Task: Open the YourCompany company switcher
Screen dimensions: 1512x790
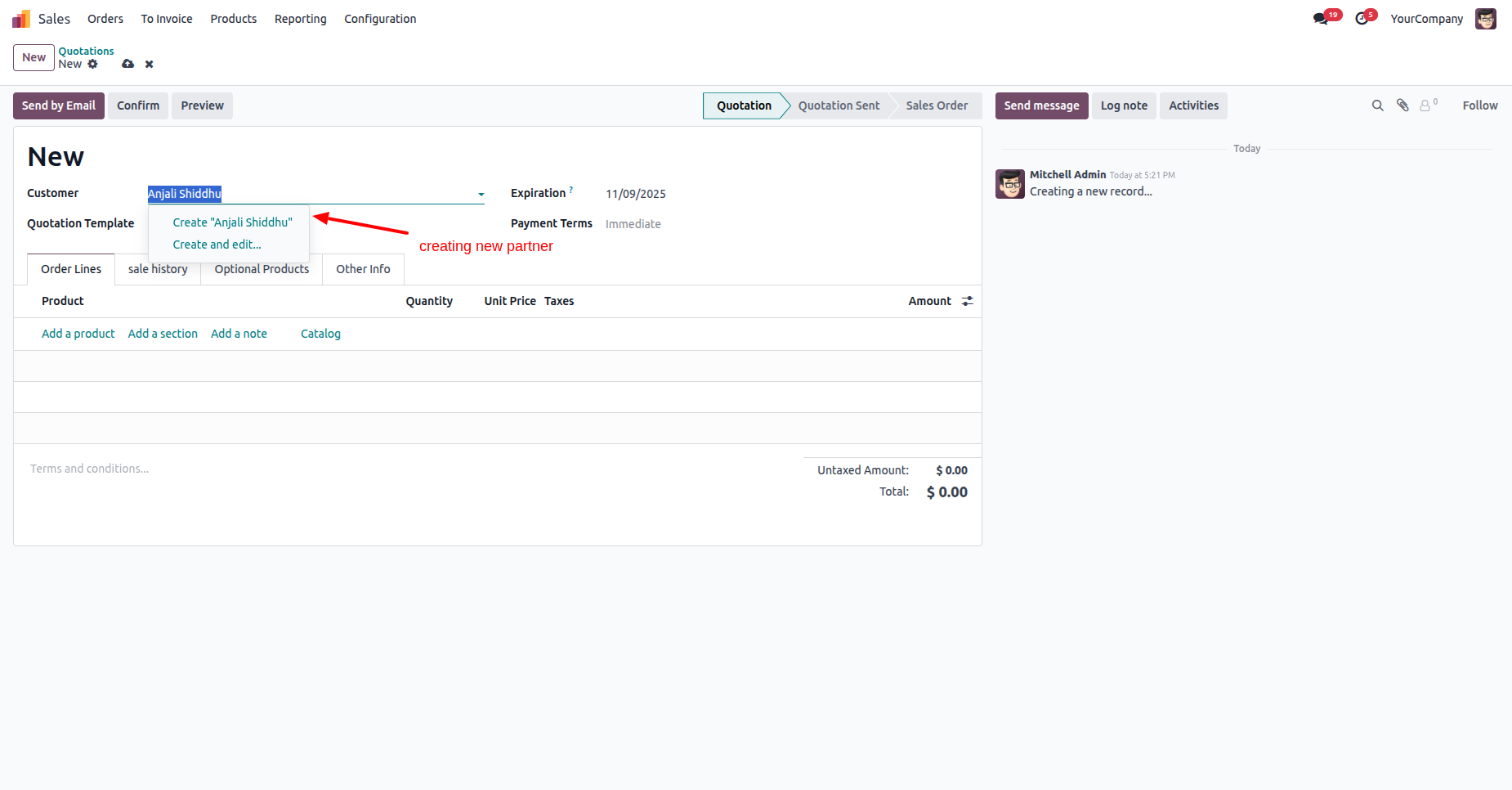Action: pyautogui.click(x=1426, y=19)
